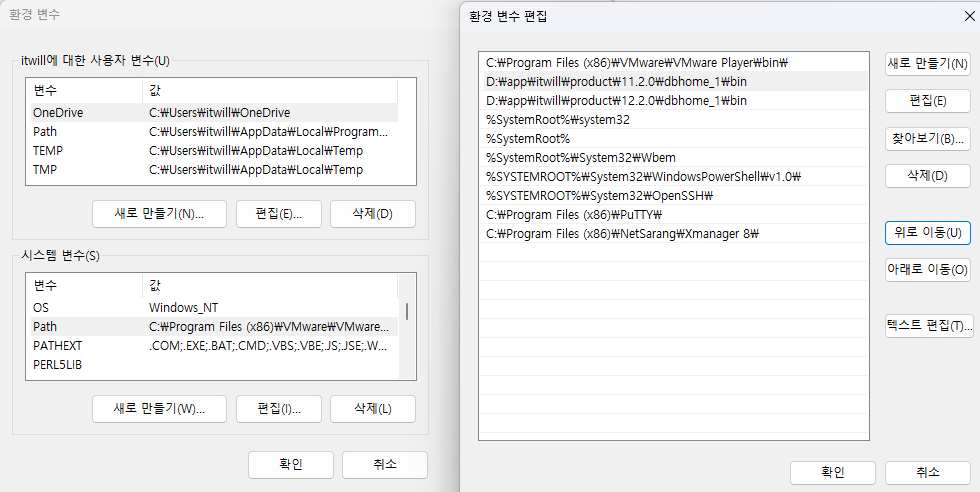Viewport: 980px width, 492px height.
Task: Select the 11.2.0 dbhome_1 bin entry
Action: pos(674,81)
